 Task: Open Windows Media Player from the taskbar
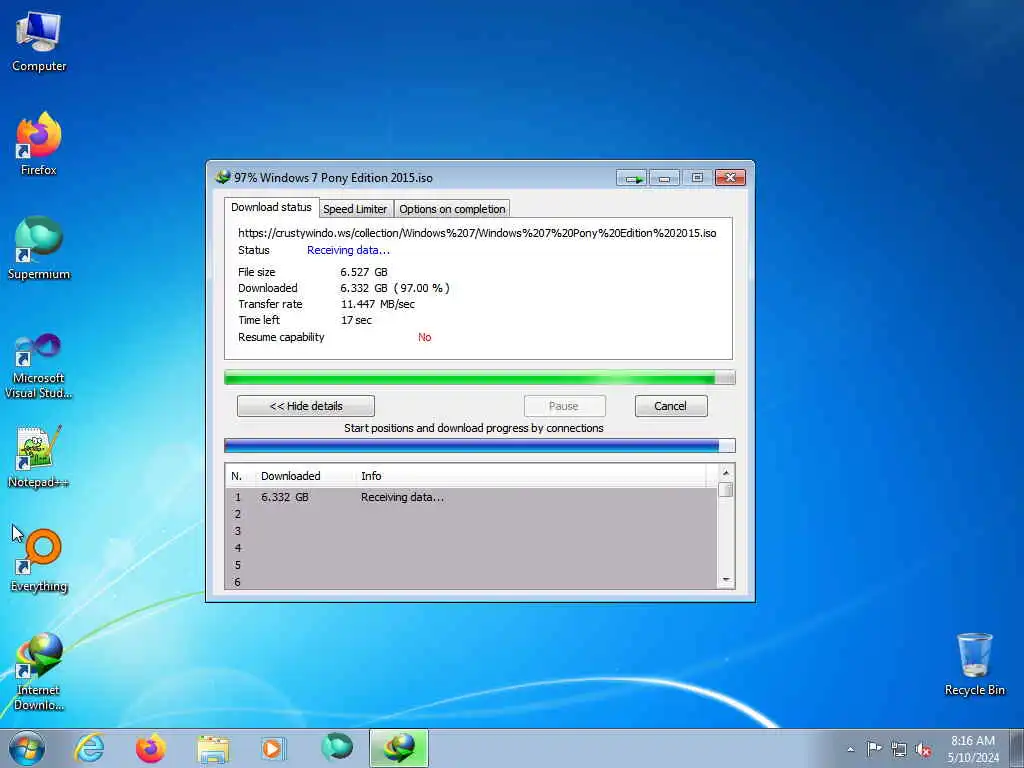coord(274,748)
